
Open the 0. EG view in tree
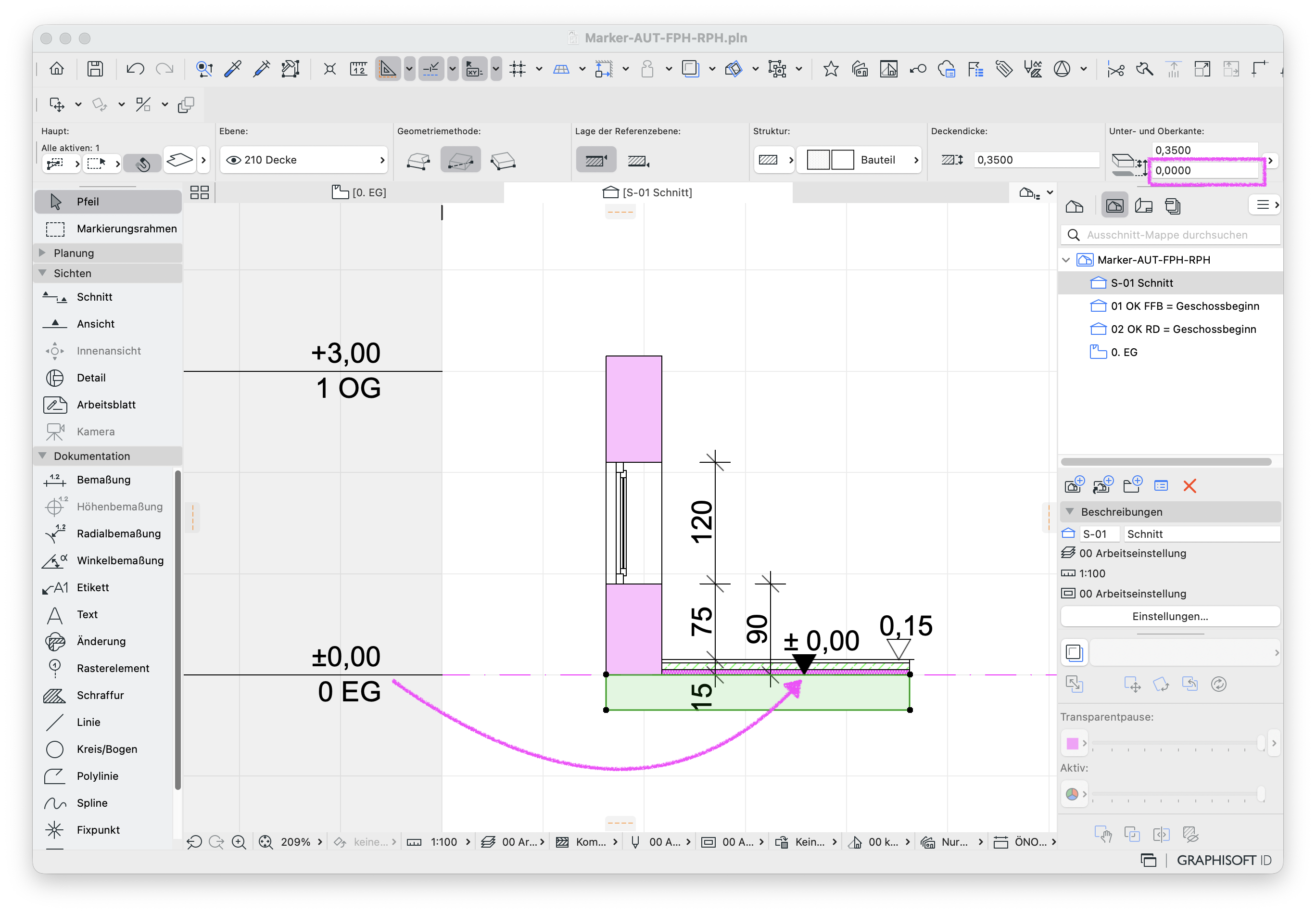1124,352
